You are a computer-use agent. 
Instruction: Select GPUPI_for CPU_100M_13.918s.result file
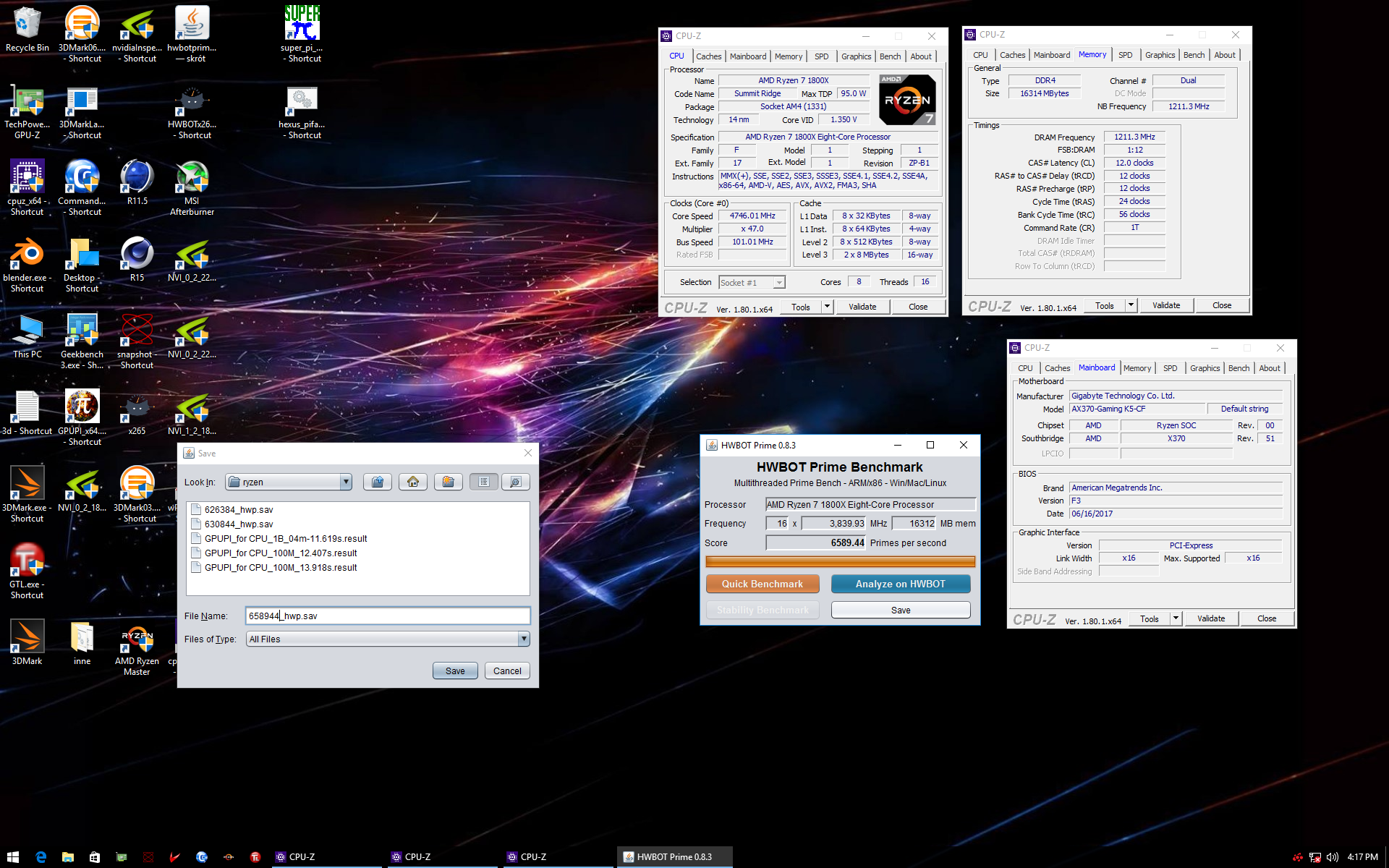274,567
